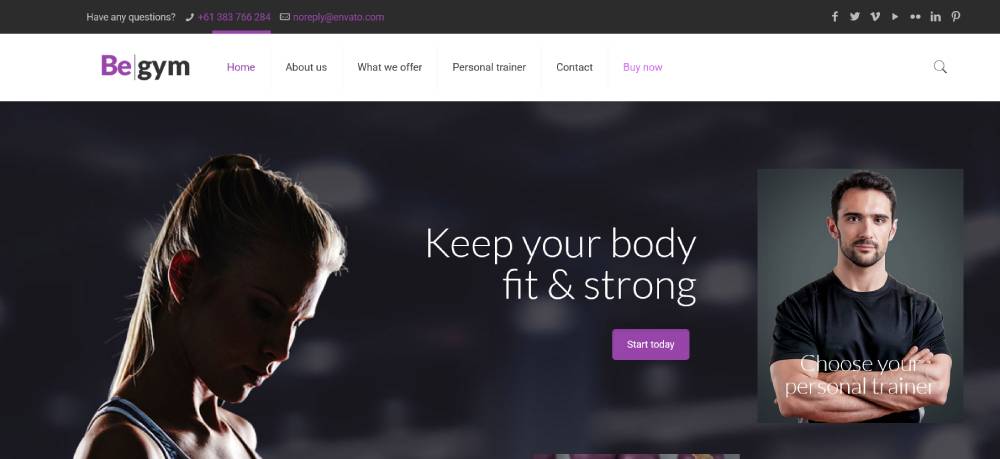Open the Contact page
Screen dimensions: 1000x459
click(574, 67)
